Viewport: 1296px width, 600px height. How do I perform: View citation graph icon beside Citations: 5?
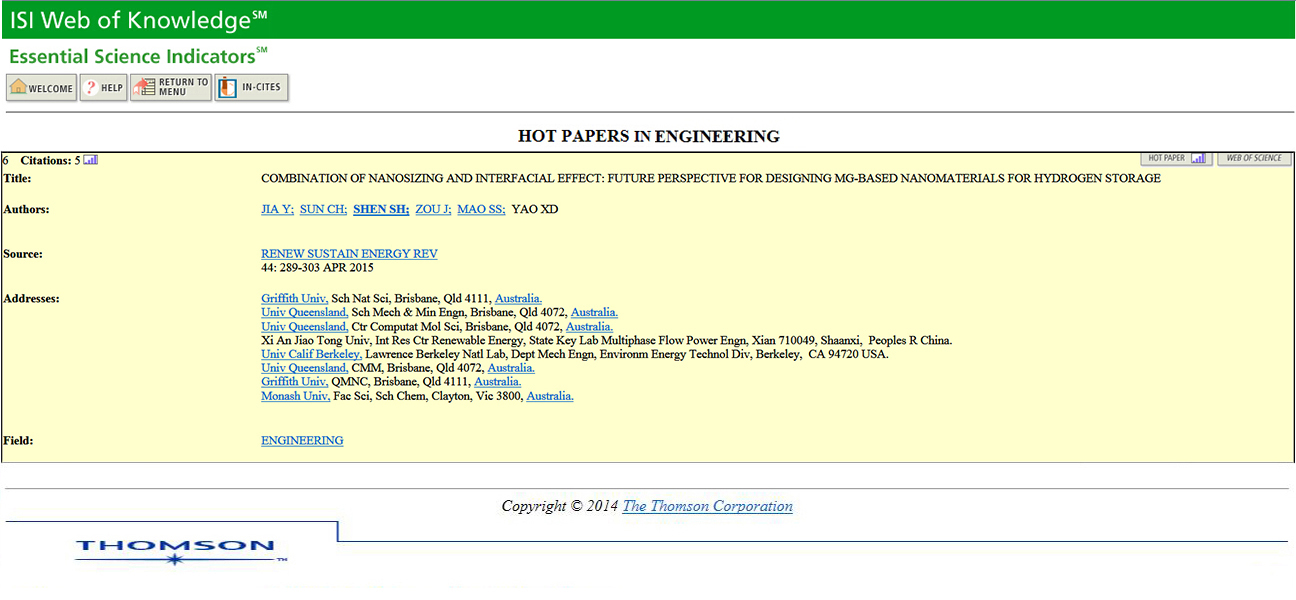tap(90, 159)
